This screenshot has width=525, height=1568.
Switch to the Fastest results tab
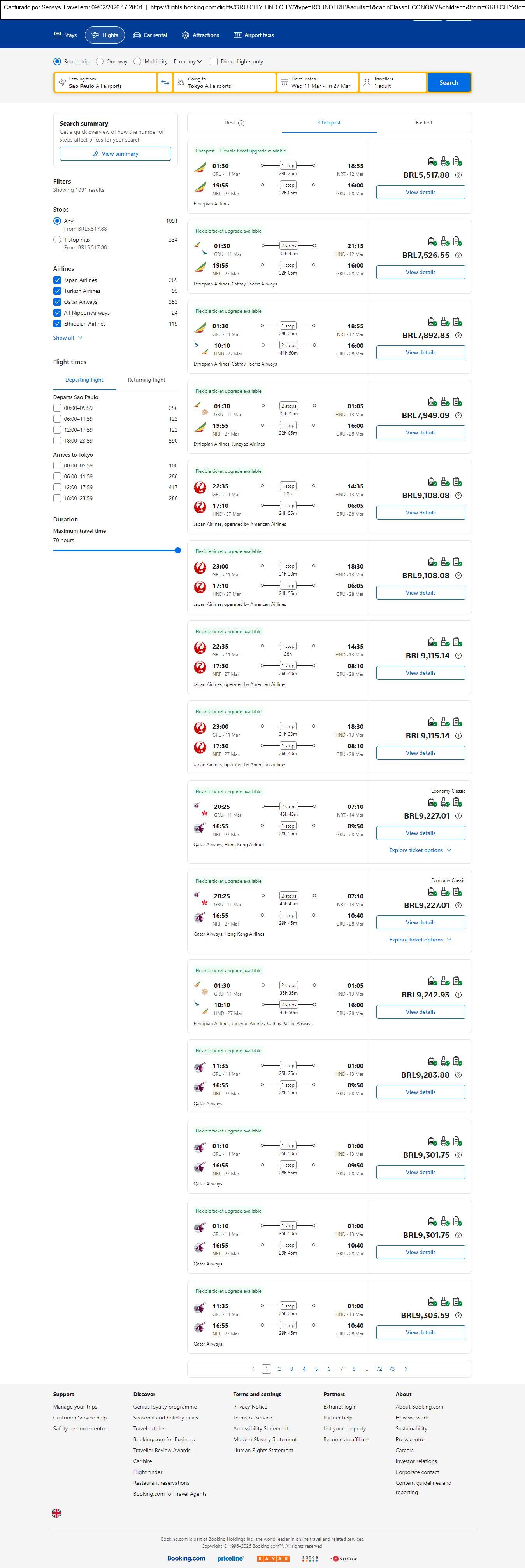(x=424, y=123)
